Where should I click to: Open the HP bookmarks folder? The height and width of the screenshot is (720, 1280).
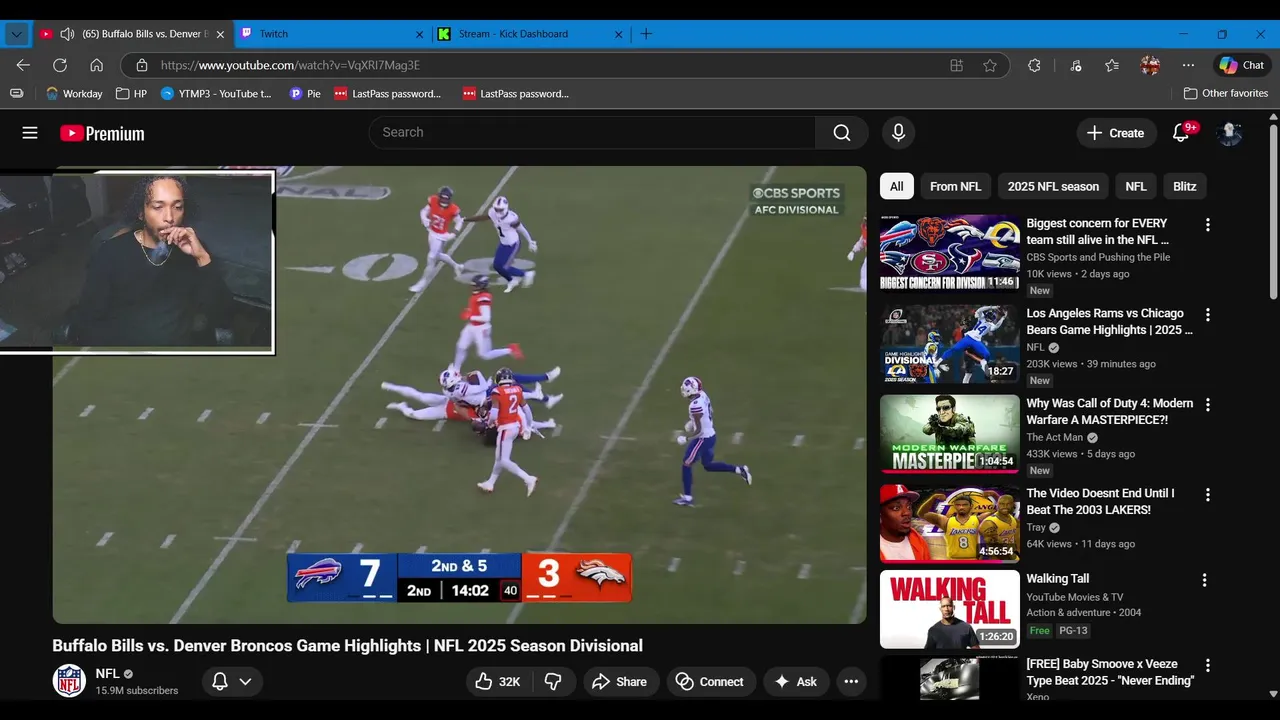click(131, 93)
